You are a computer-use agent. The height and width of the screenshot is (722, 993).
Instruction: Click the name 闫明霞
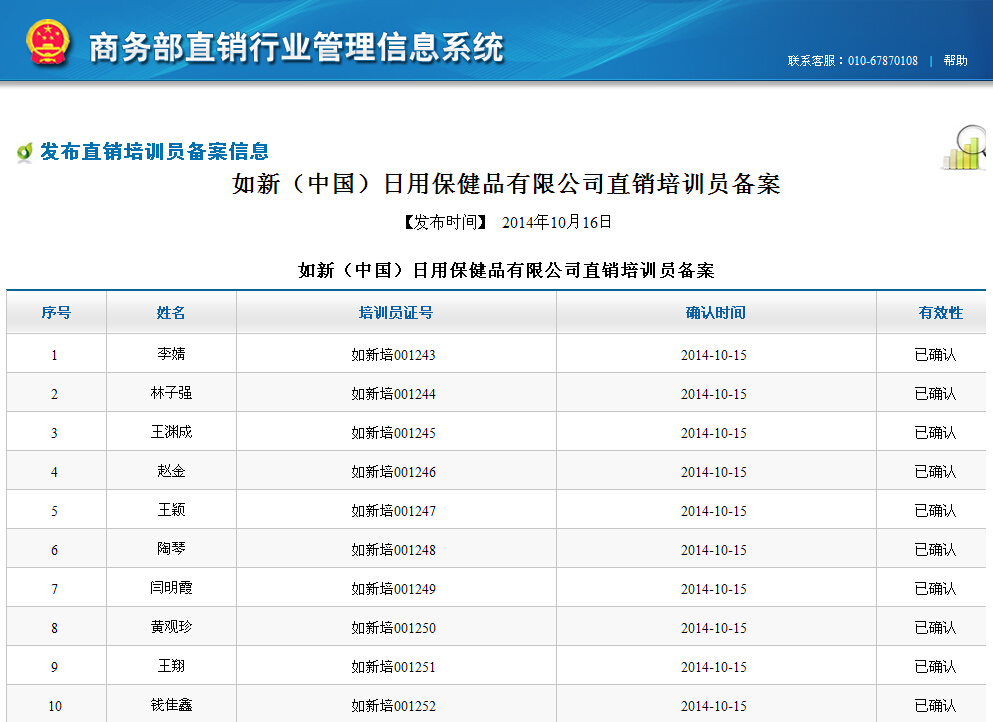coord(171,588)
